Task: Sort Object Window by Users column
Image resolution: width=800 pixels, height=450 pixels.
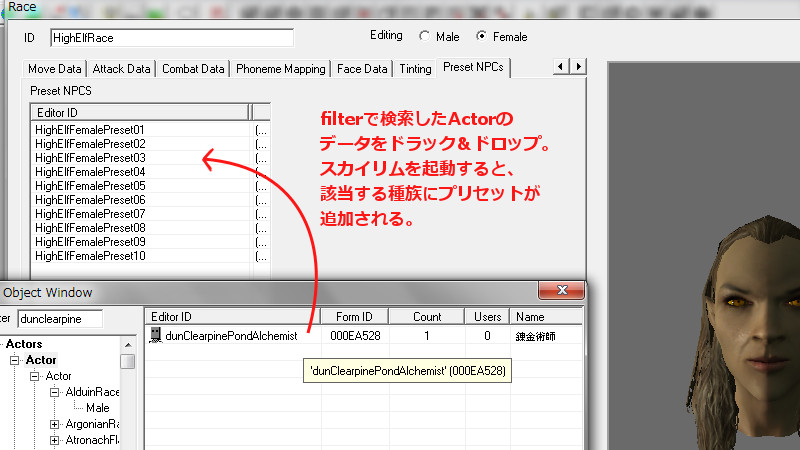Action: click(x=487, y=317)
